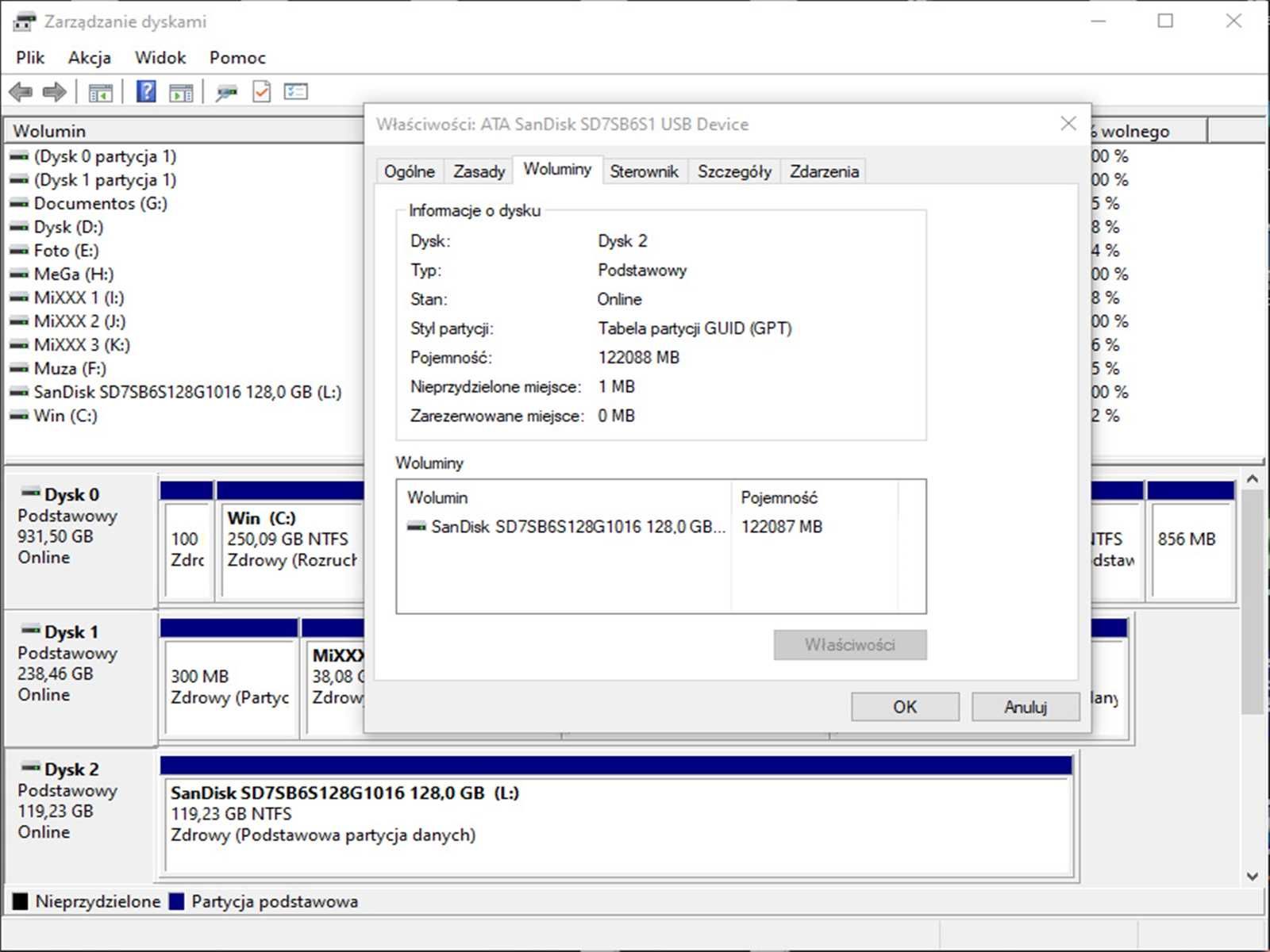Click the Dysk 1 disk icon
Viewport: 1270px width, 952px height.
31,630
